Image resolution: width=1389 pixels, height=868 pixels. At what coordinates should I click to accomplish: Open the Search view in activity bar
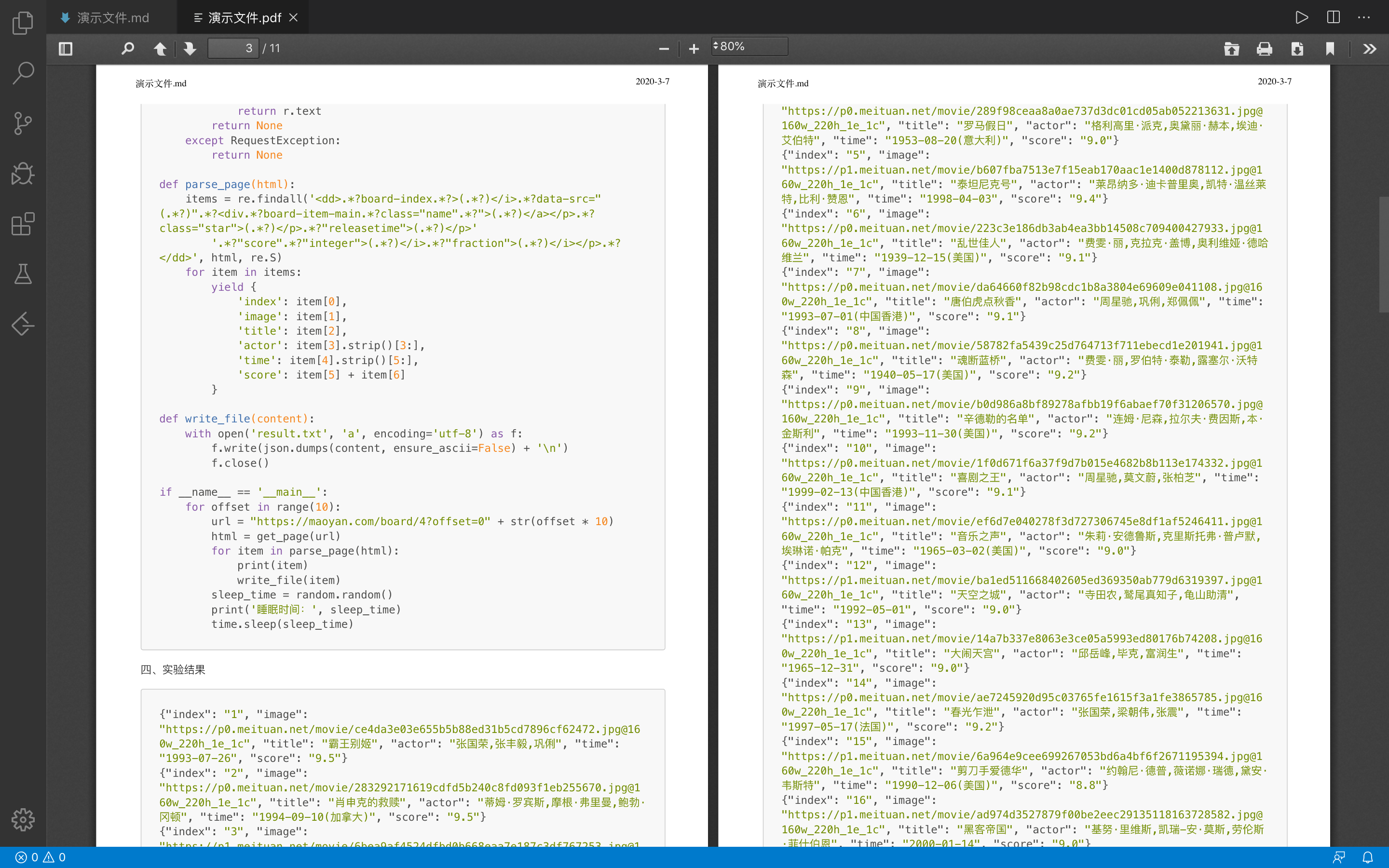coord(23,73)
